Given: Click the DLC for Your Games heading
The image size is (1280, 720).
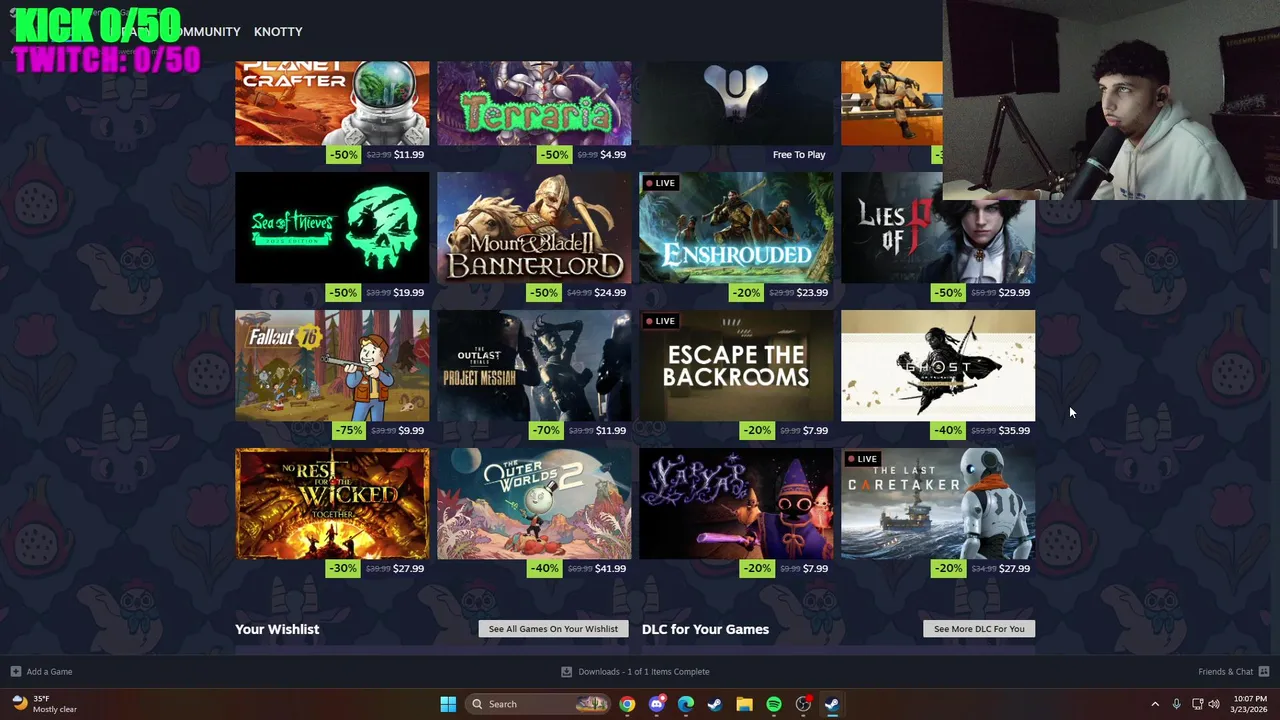Looking at the screenshot, I should tap(705, 629).
